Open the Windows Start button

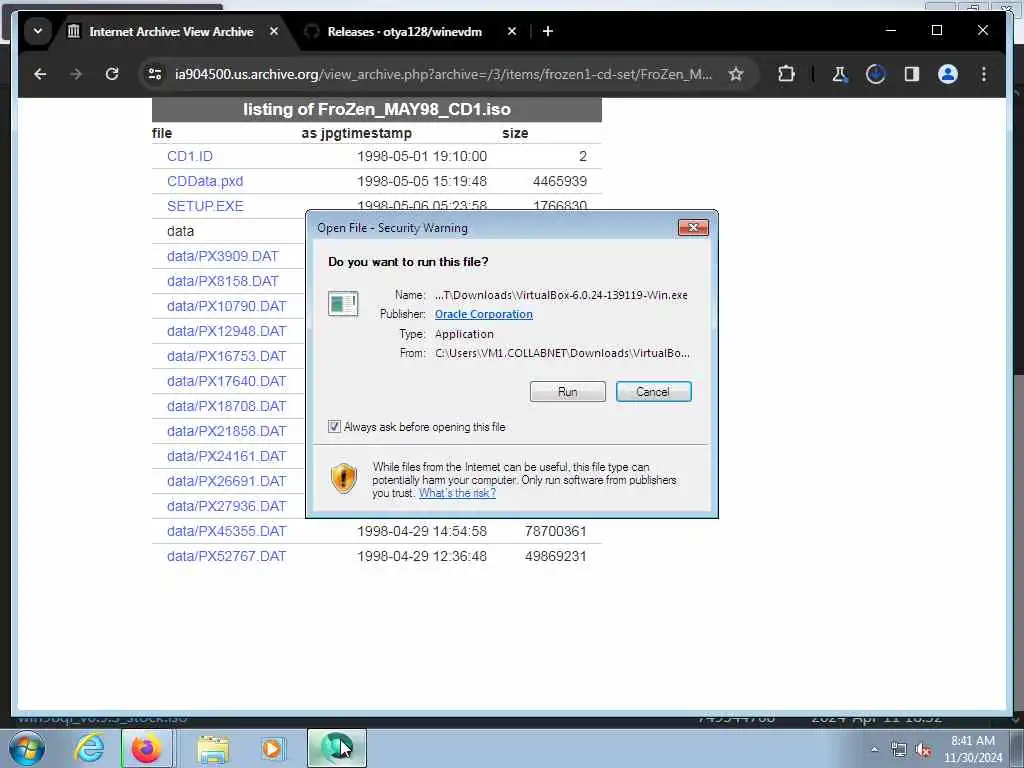[x=26, y=748]
